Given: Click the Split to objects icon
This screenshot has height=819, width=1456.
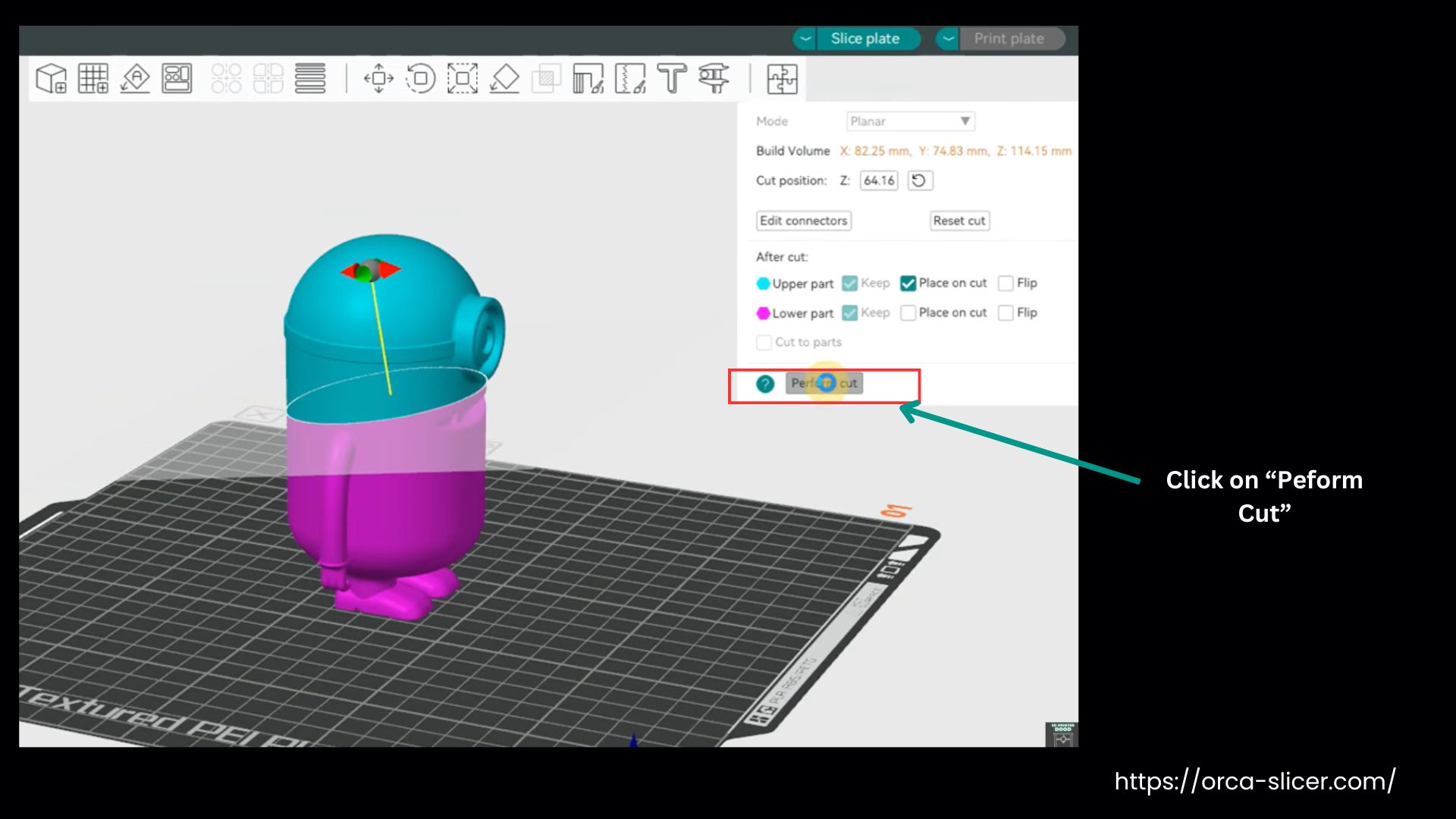Looking at the screenshot, I should tap(226, 78).
